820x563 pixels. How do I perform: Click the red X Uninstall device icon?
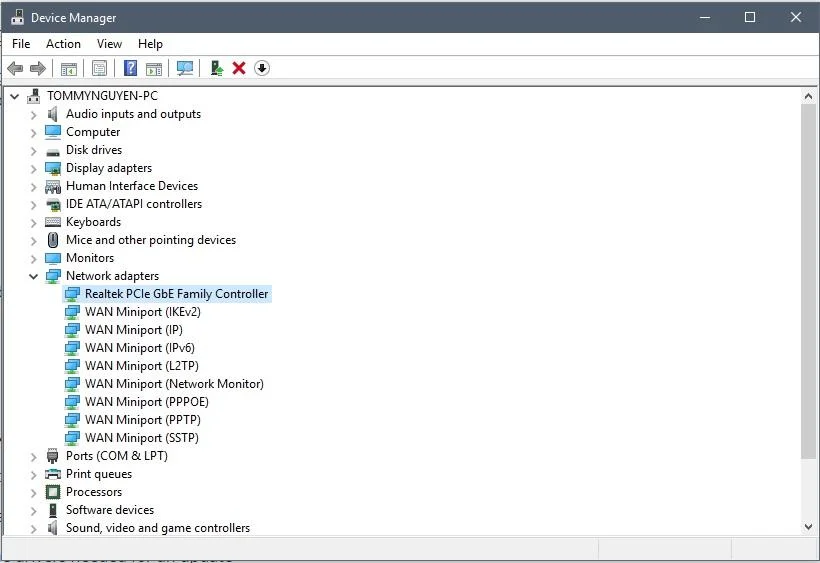point(239,68)
